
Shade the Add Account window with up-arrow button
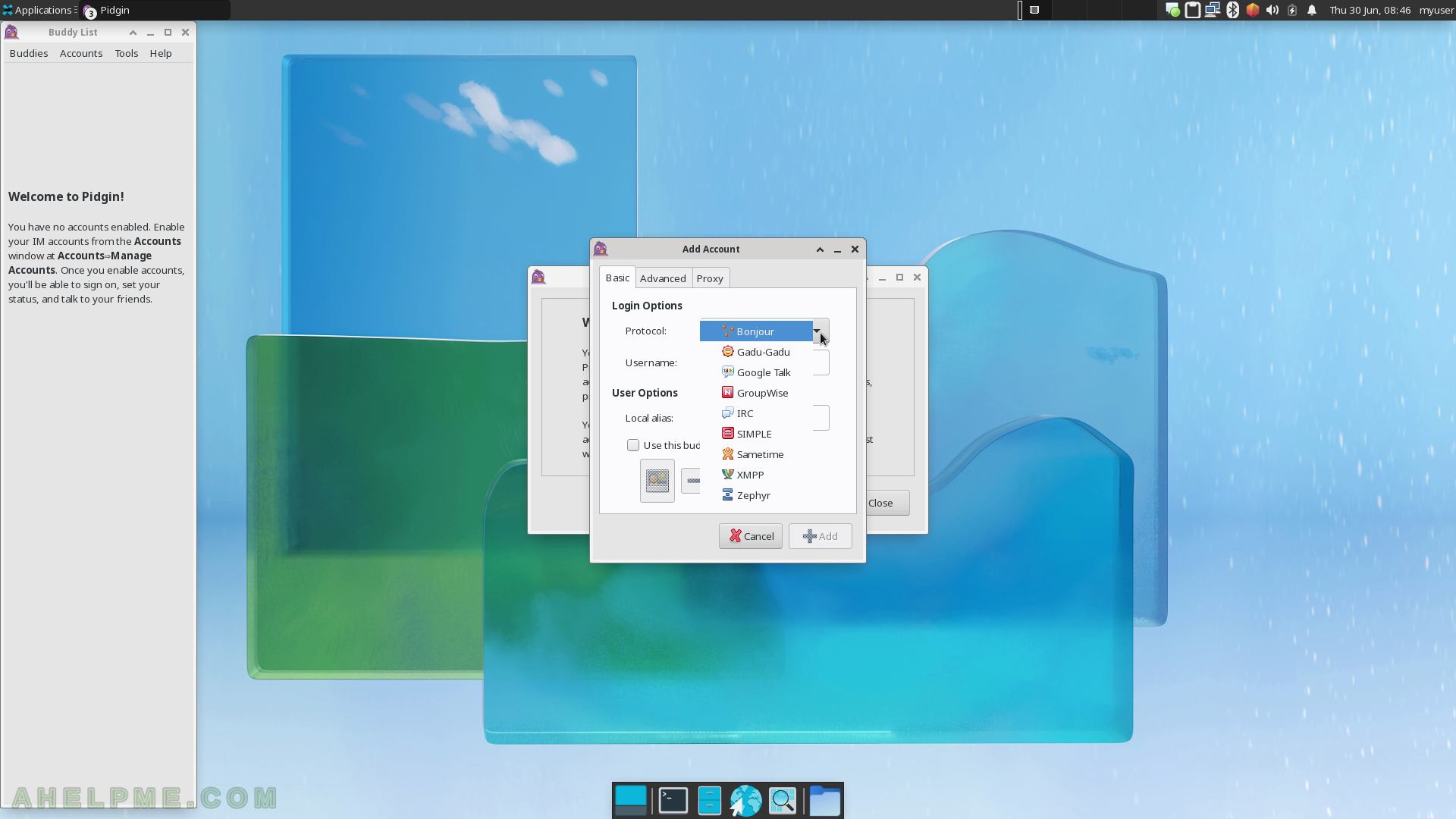[x=820, y=249]
